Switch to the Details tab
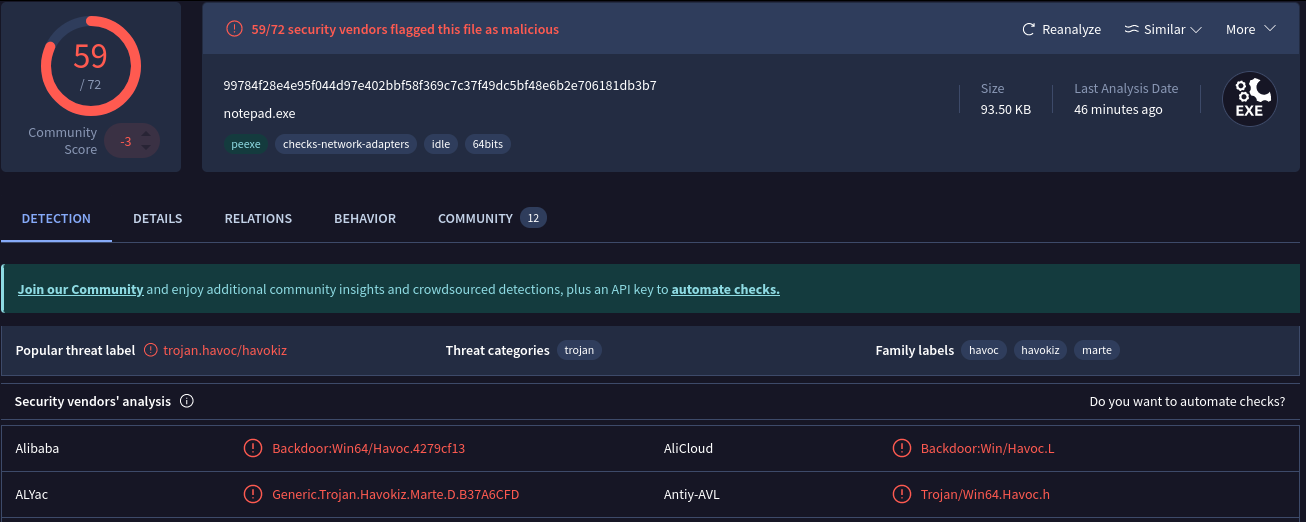This screenshot has height=522, width=1306. [157, 218]
